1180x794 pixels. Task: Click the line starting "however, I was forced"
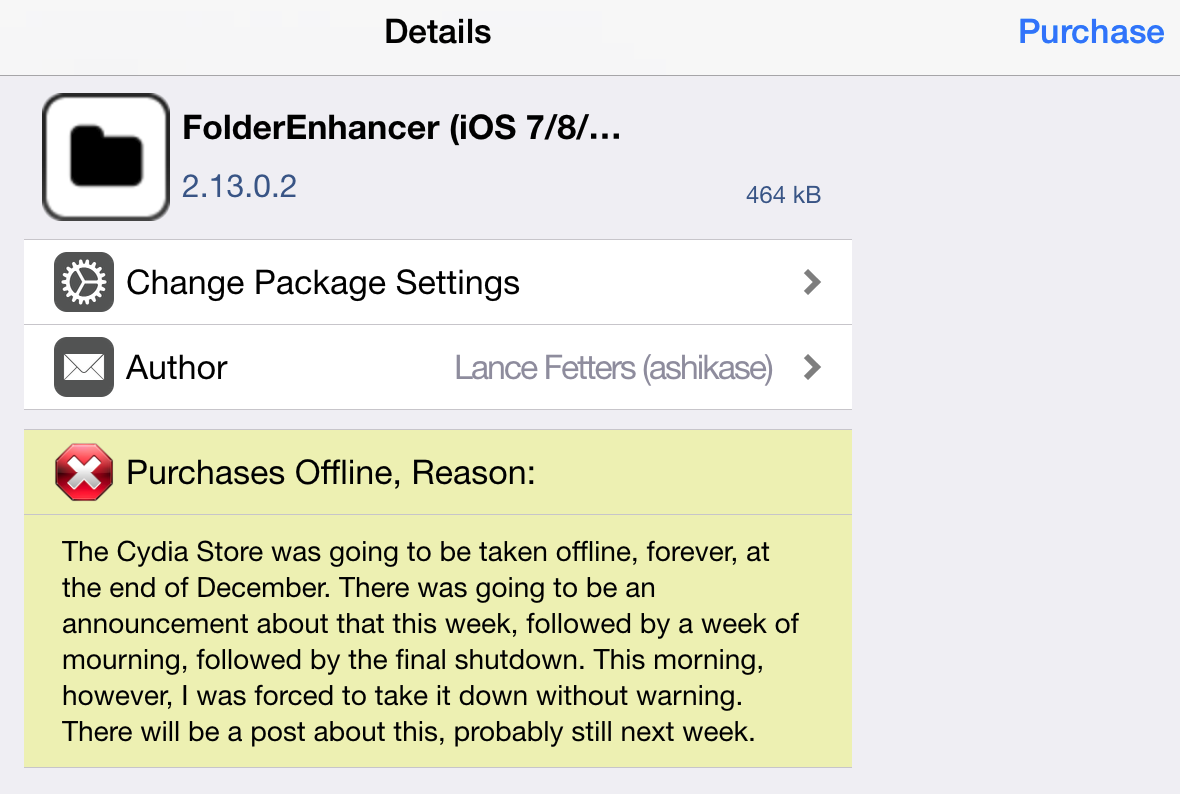tap(404, 695)
